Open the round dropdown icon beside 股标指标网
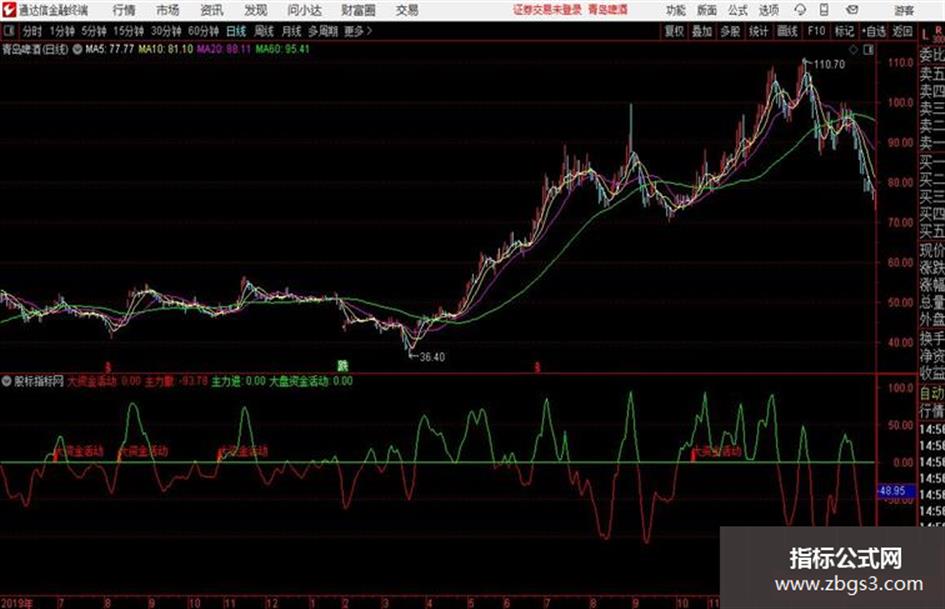Image resolution: width=945 pixels, height=609 pixels. (x=7, y=381)
